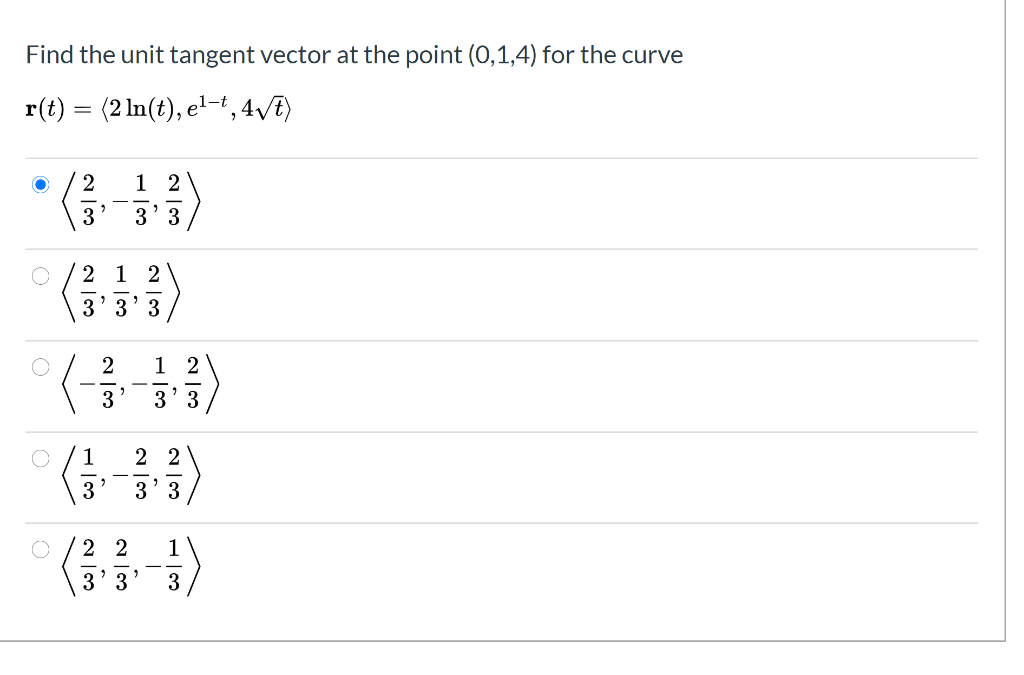Click the divider line above the first option
This screenshot has height=675, width=1024.
coord(500,157)
